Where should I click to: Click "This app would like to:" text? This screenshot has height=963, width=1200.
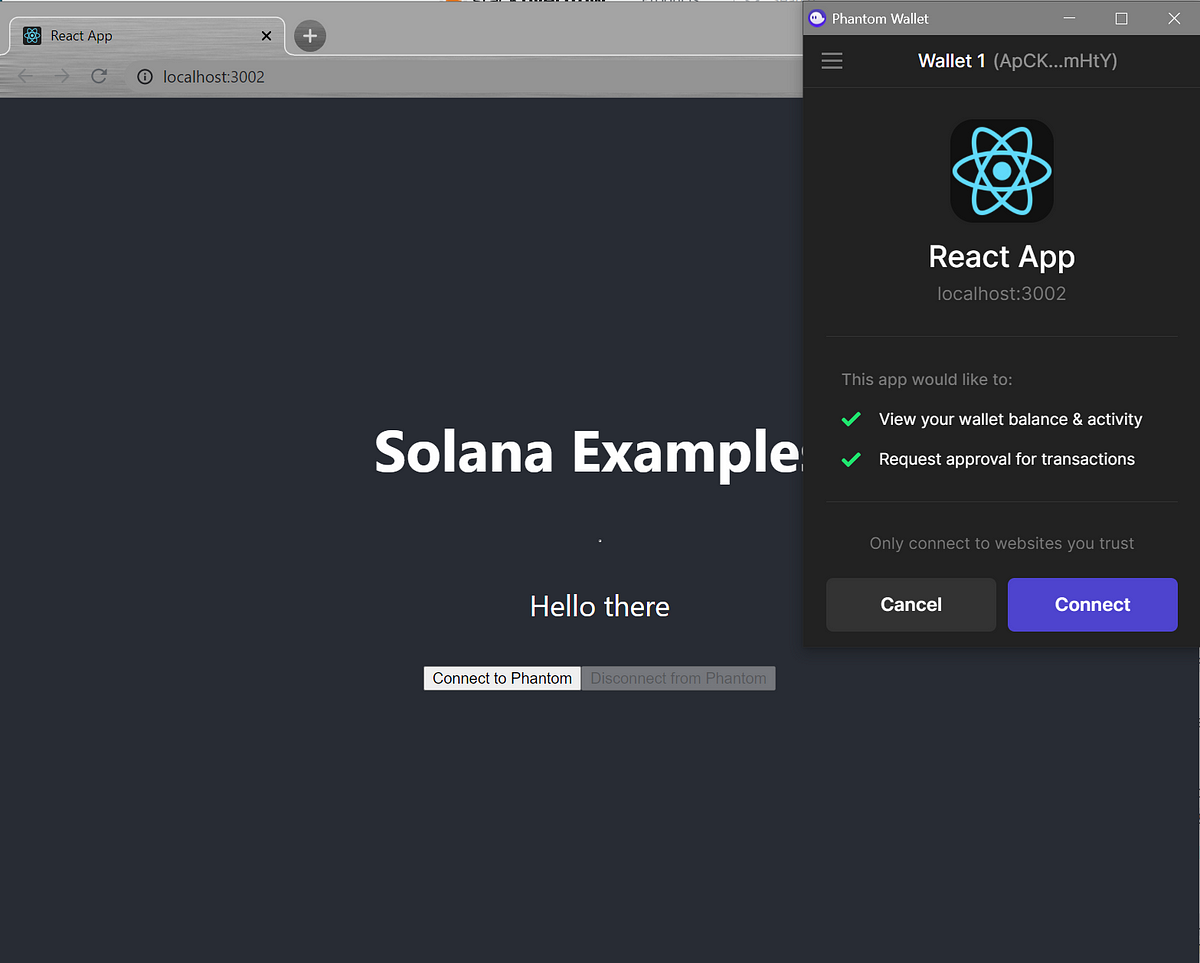click(927, 380)
